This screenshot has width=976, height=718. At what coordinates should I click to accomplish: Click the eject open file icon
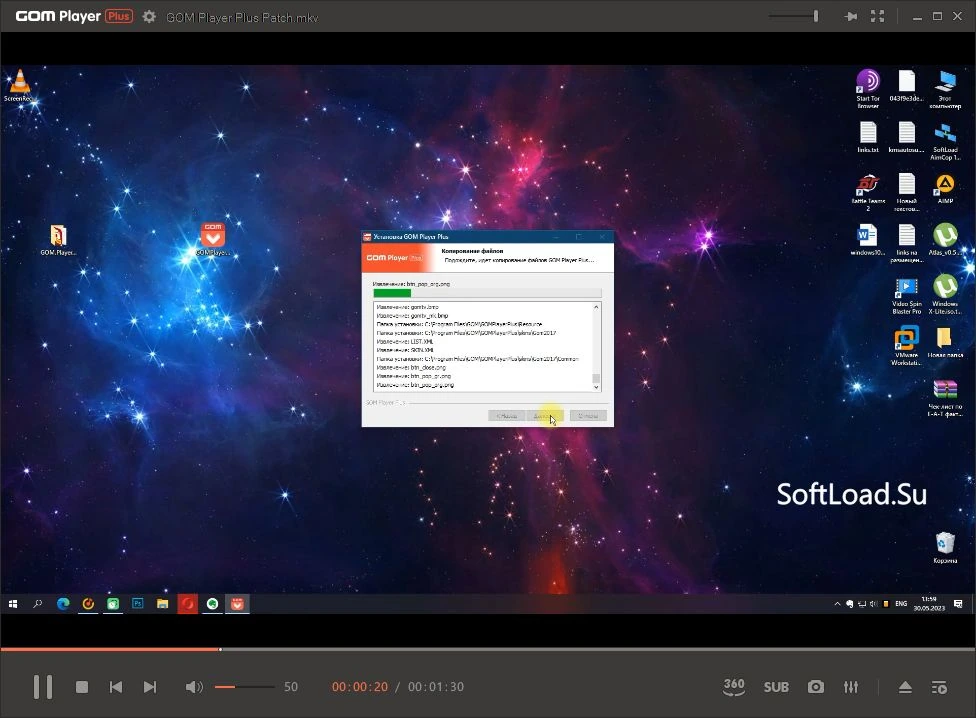coord(906,687)
